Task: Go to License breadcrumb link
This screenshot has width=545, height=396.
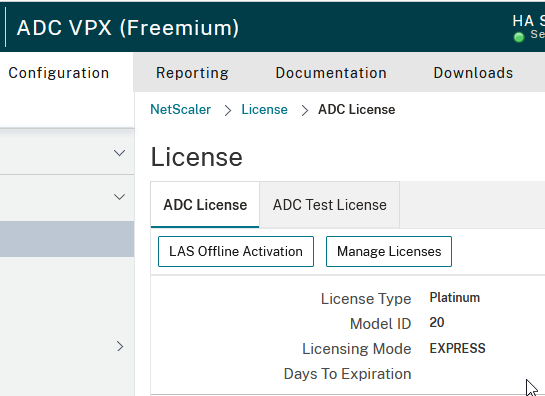Action: coord(265,110)
